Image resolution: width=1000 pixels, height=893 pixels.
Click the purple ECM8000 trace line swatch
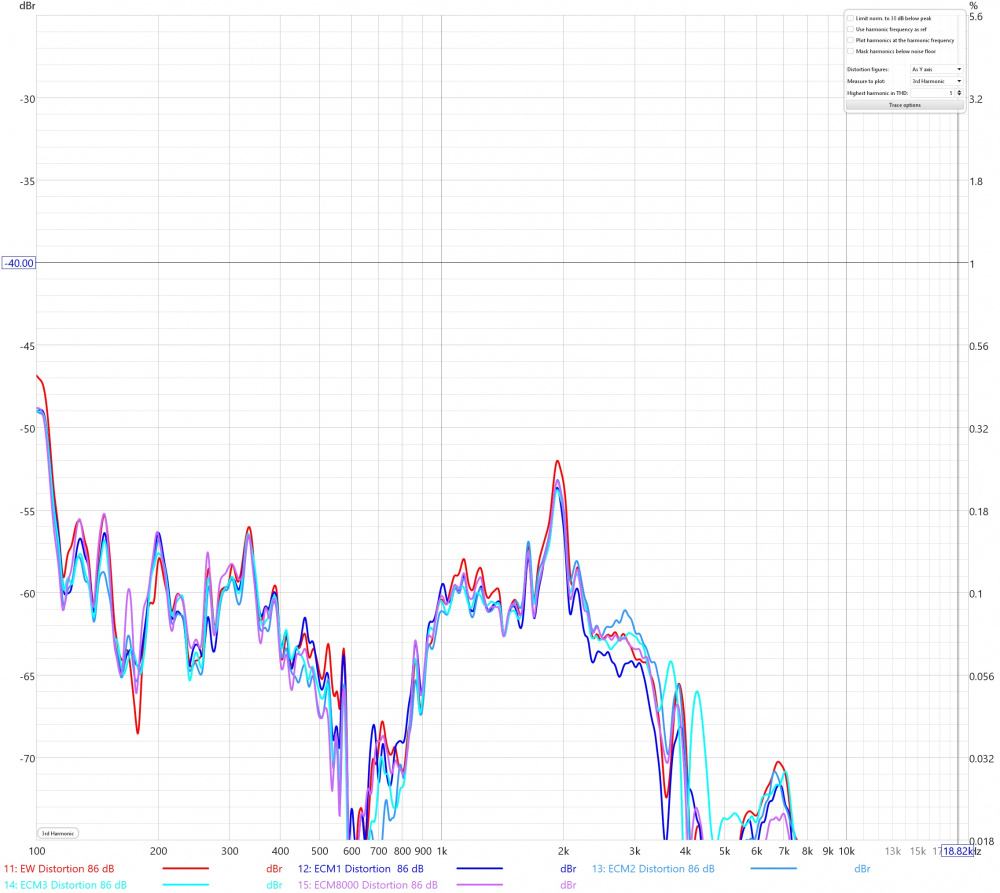pyautogui.click(x=480, y=885)
